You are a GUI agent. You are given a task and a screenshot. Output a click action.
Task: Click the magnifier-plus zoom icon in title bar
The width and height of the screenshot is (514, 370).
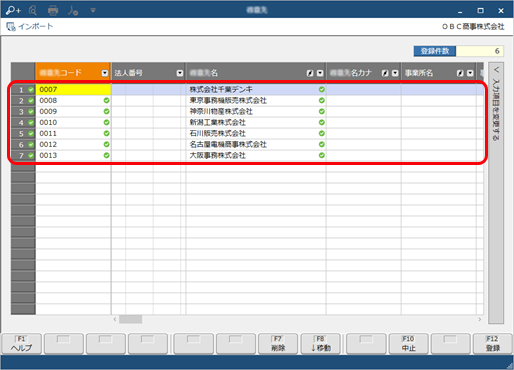click(x=13, y=11)
